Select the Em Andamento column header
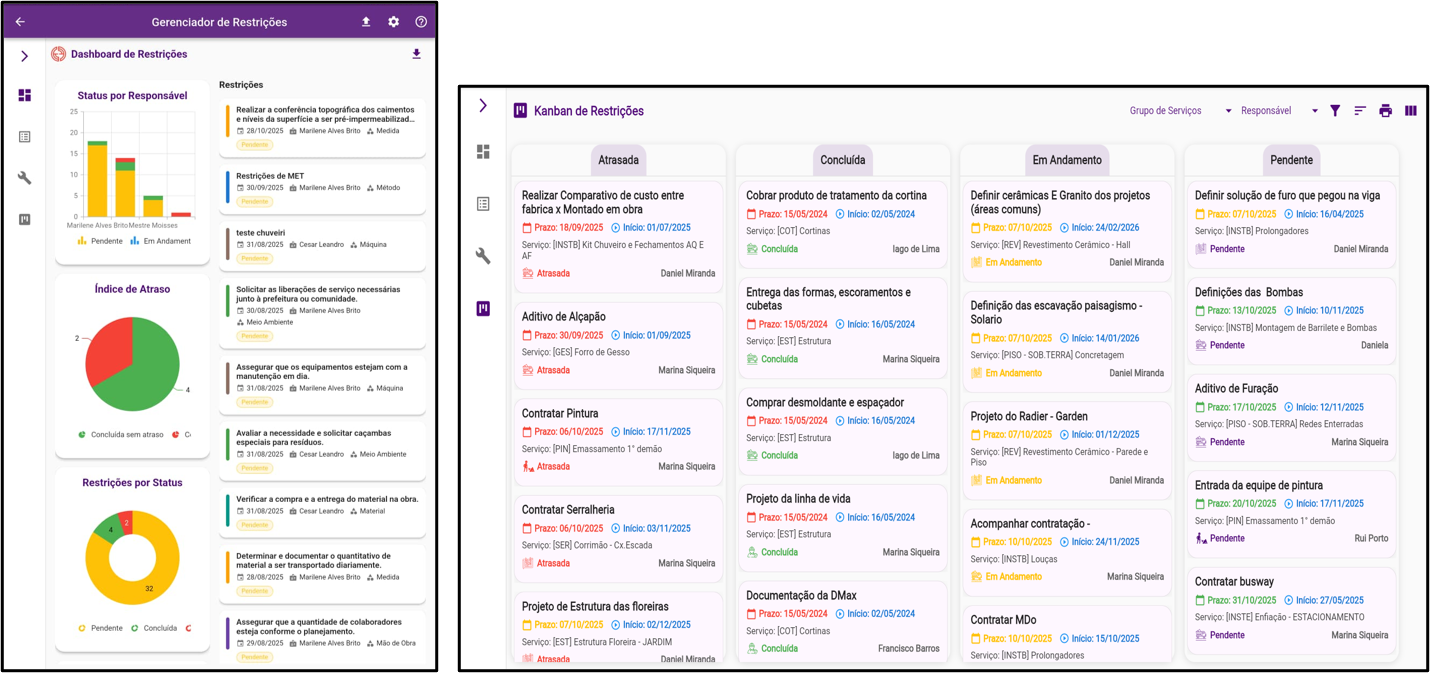The height and width of the screenshot is (673, 1430). tap(1066, 160)
